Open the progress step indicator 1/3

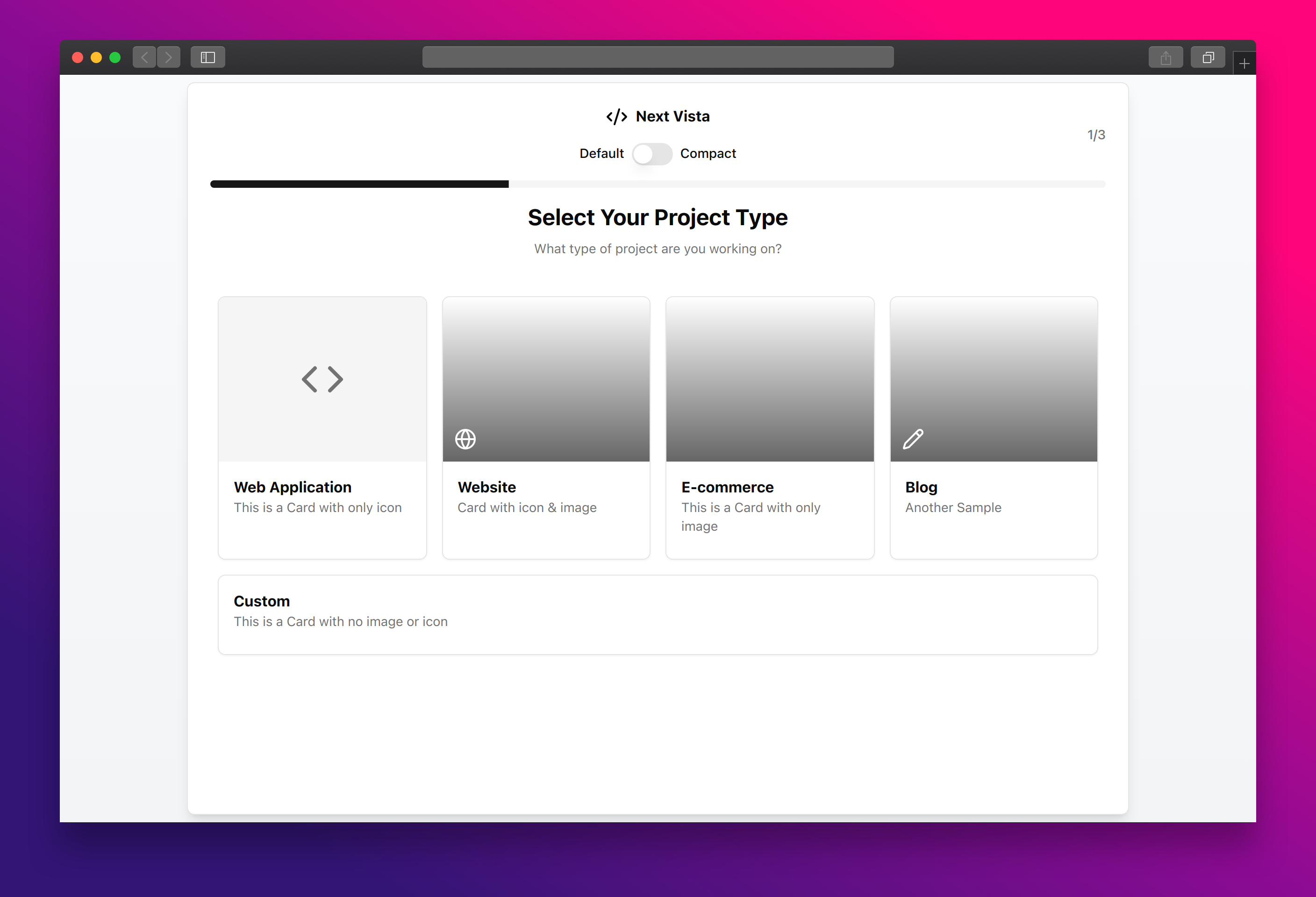pos(1096,135)
